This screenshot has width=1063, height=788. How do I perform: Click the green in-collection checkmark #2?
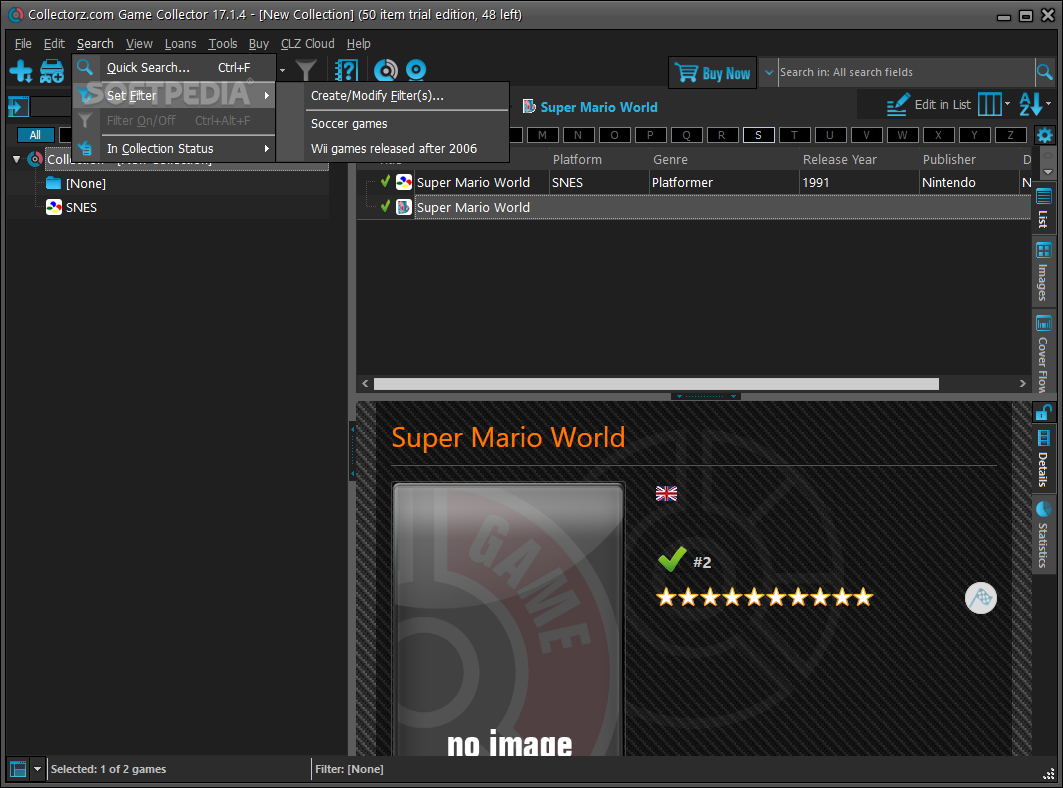tap(672, 560)
